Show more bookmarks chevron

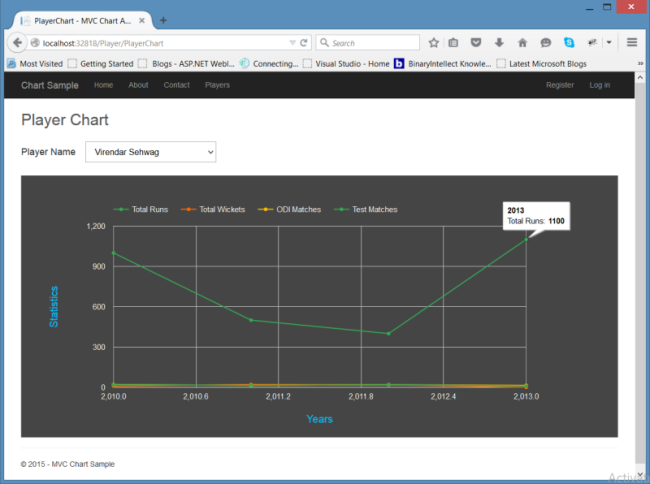640,64
